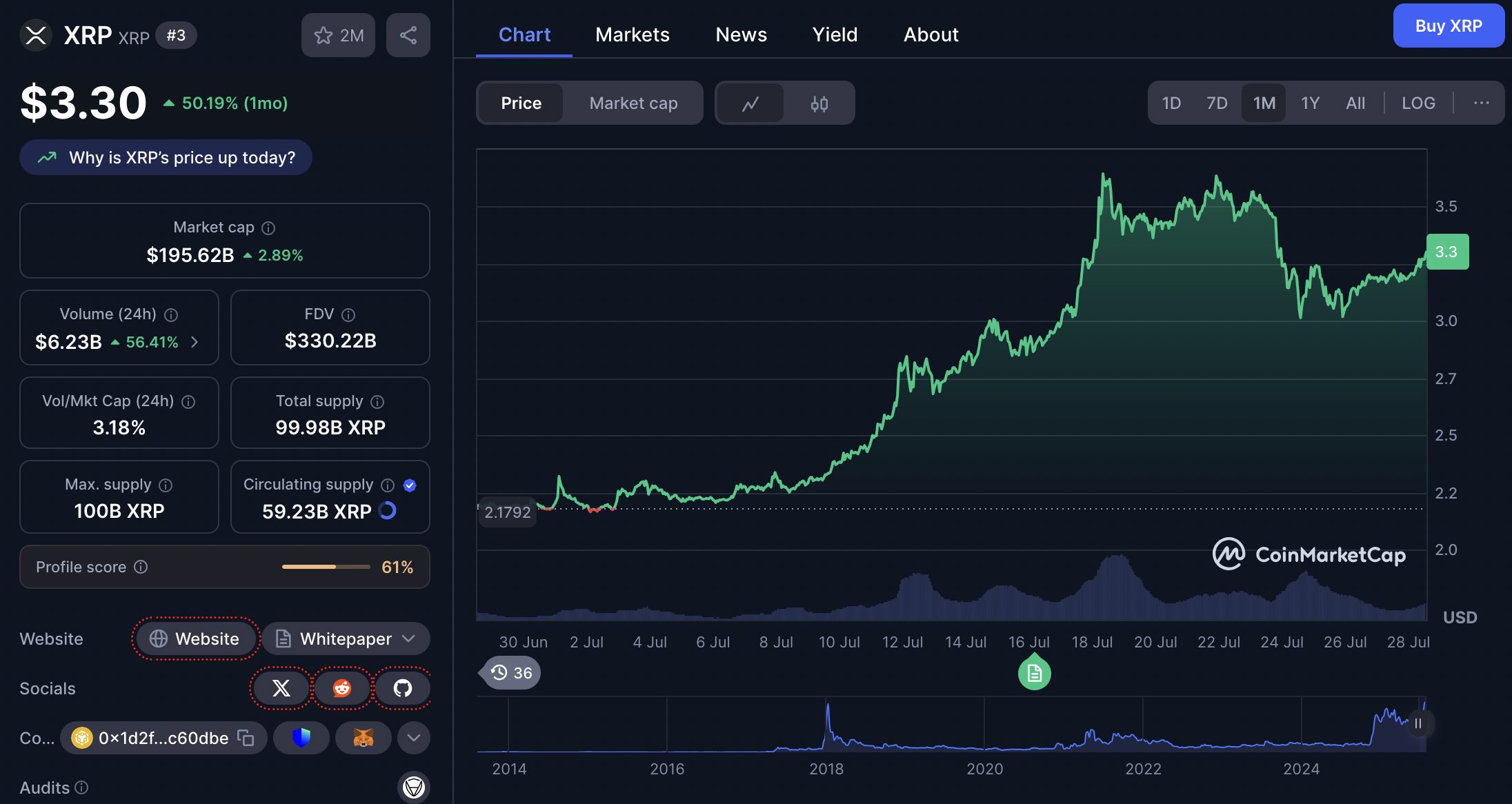Click the #3 rank badge
Image resolution: width=1512 pixels, height=804 pixels.
176,35
